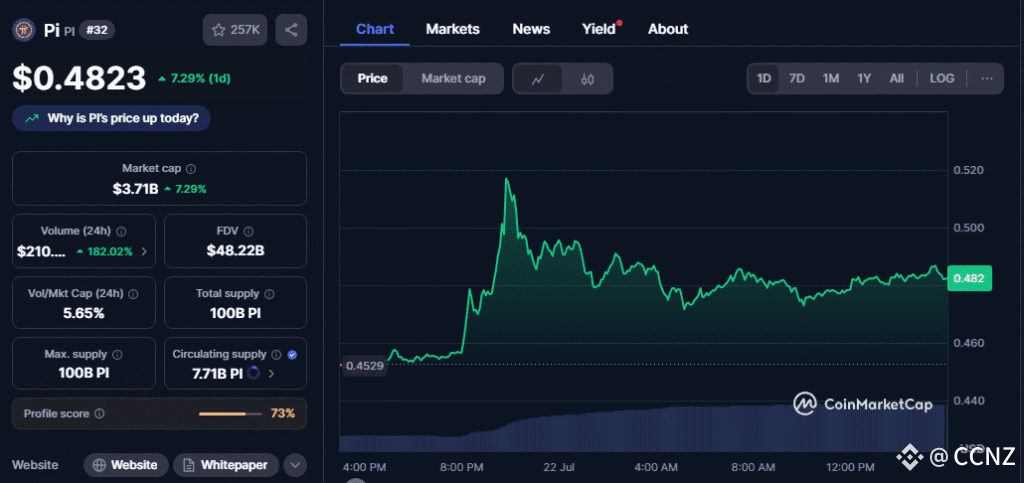The width and height of the screenshot is (1024, 483).
Task: Switch to the About tab
Action: [x=668, y=29]
